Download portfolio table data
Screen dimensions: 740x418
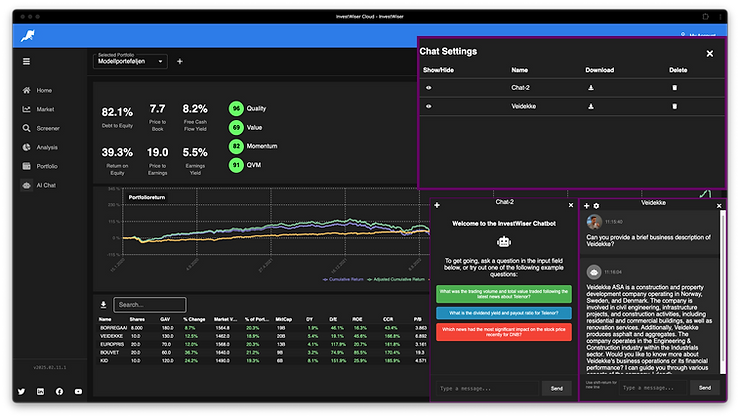pyautogui.click(x=103, y=305)
